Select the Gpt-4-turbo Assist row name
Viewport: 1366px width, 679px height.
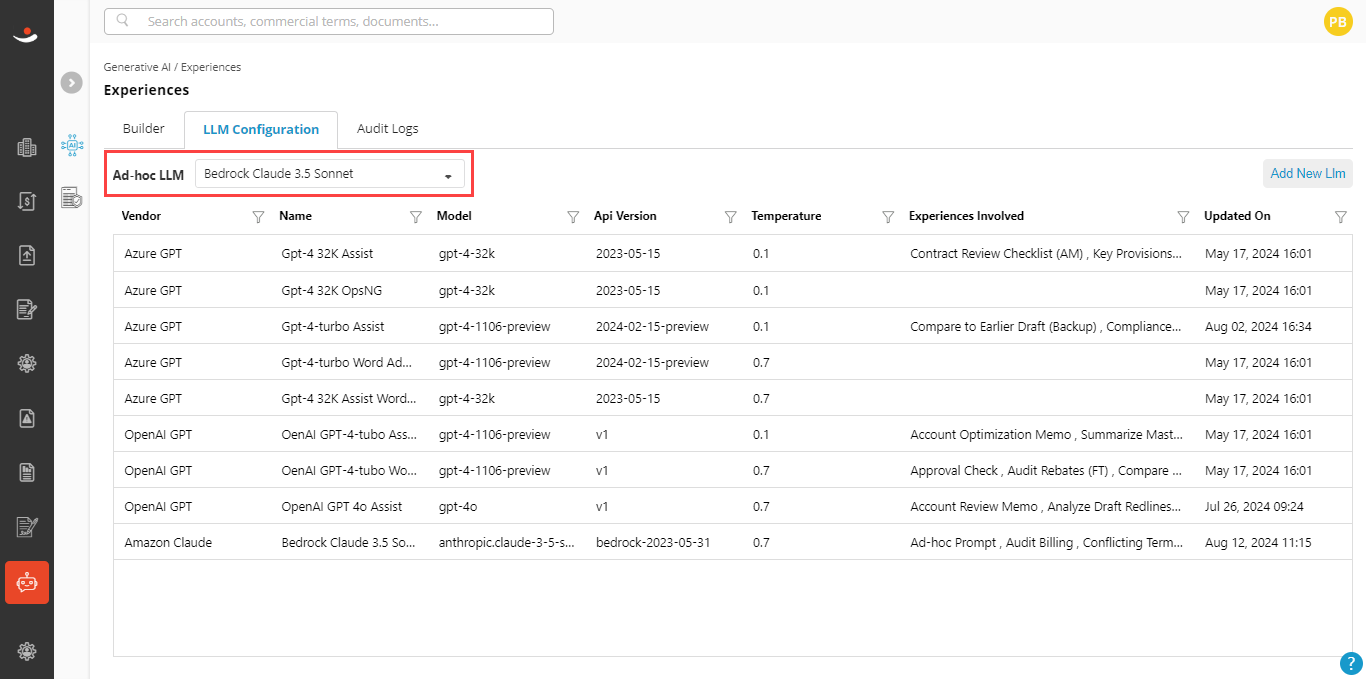333,326
